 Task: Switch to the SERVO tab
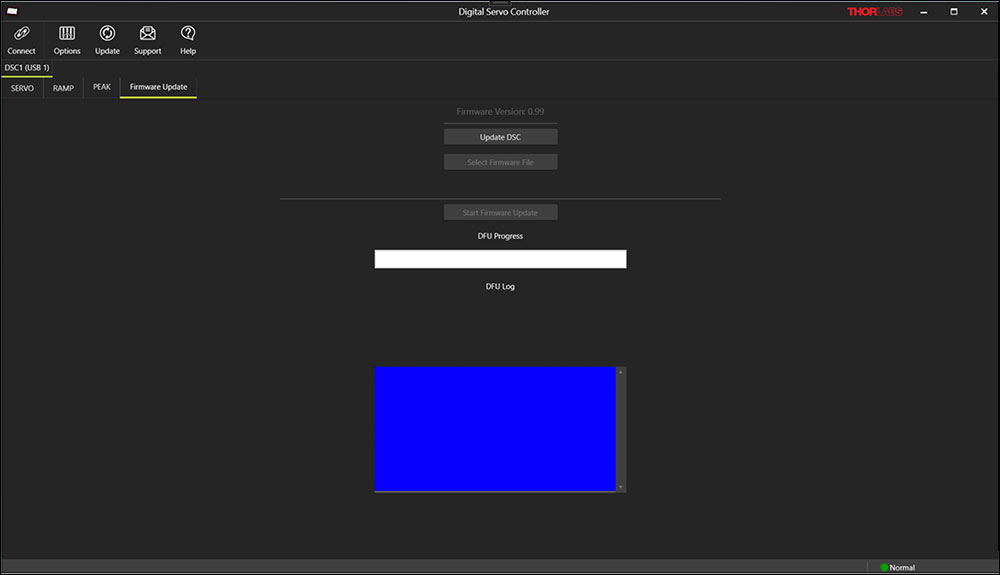pyautogui.click(x=22, y=88)
